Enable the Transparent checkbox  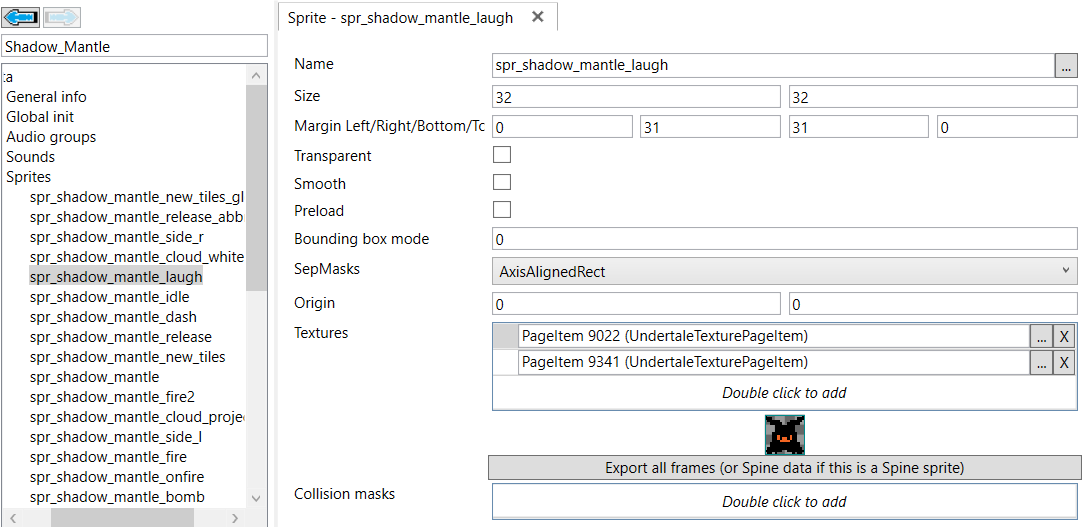point(501,155)
